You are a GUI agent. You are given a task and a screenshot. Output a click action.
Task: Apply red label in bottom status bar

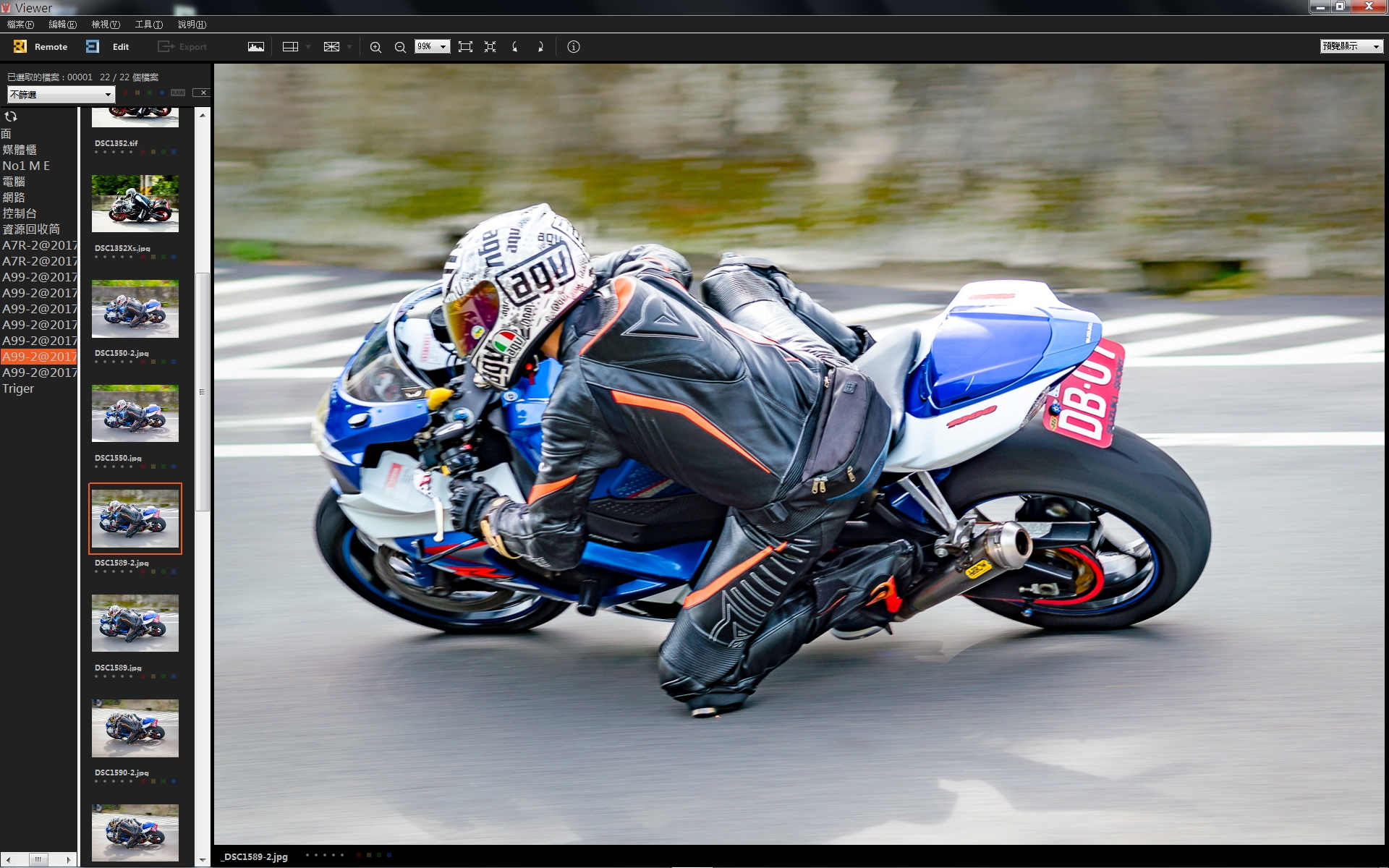(x=358, y=855)
